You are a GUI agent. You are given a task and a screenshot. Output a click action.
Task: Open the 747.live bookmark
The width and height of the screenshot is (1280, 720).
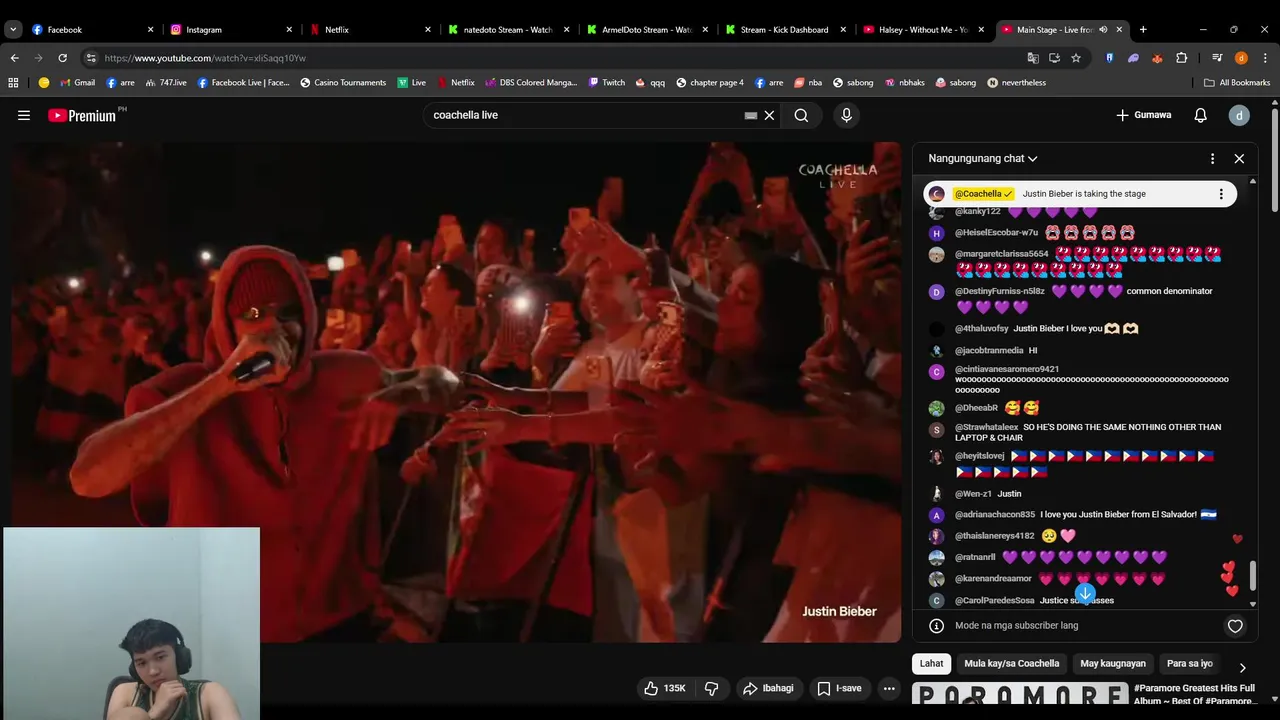pos(165,83)
